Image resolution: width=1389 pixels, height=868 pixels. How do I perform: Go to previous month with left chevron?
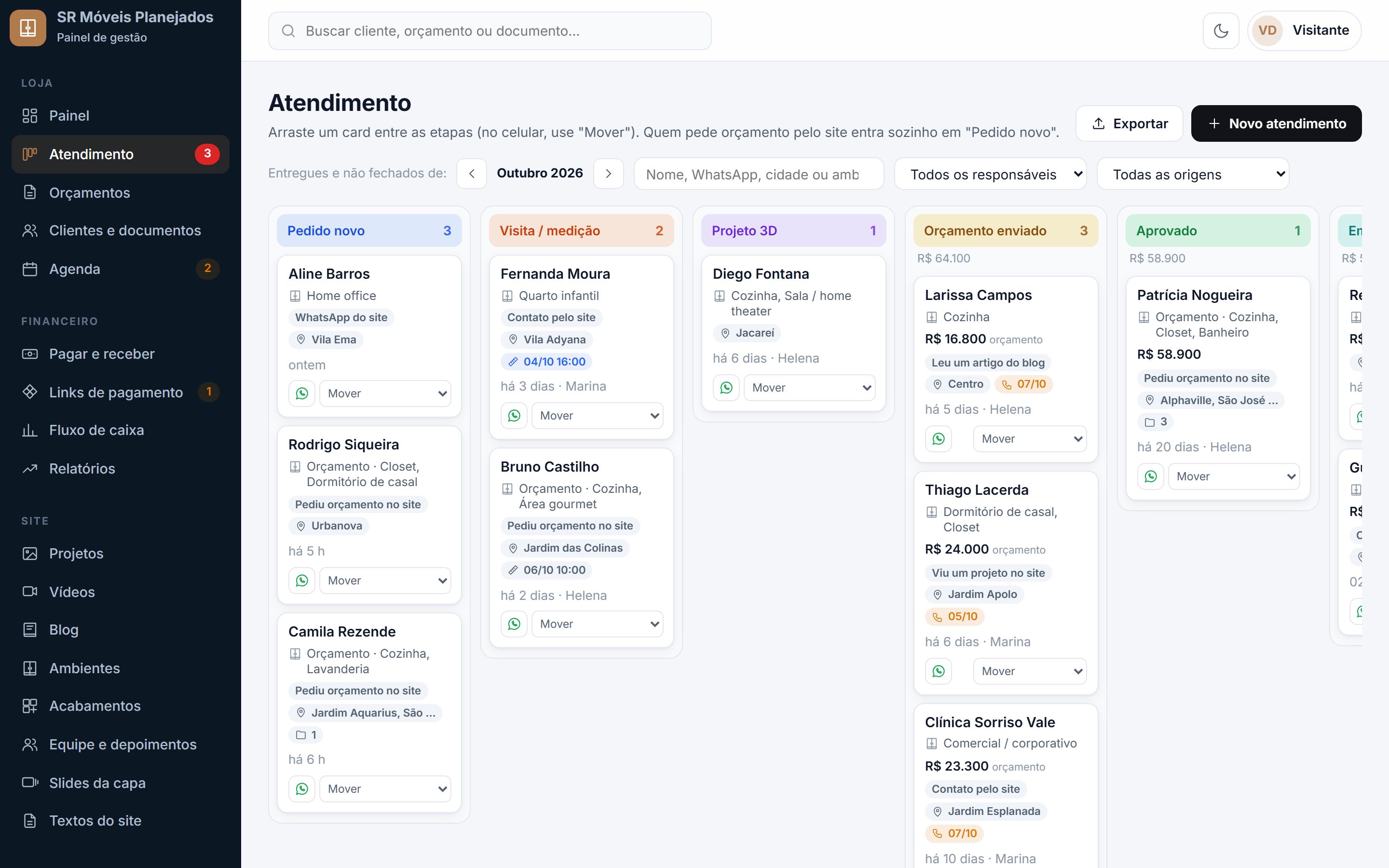click(472, 174)
